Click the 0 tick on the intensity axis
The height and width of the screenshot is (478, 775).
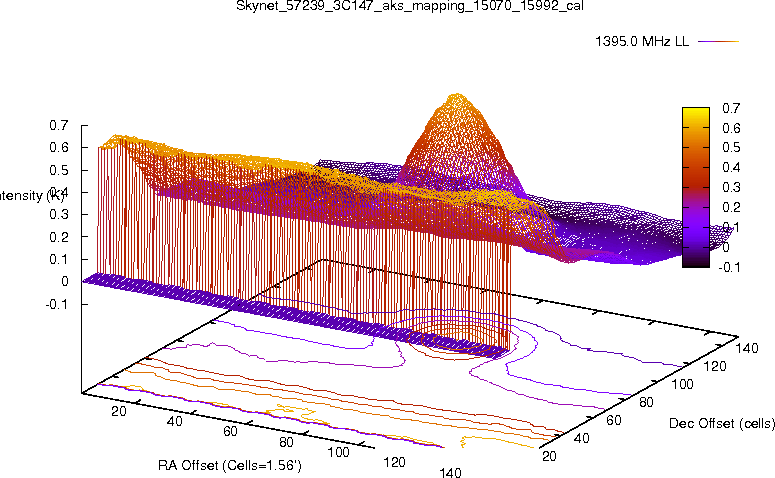coord(65,281)
